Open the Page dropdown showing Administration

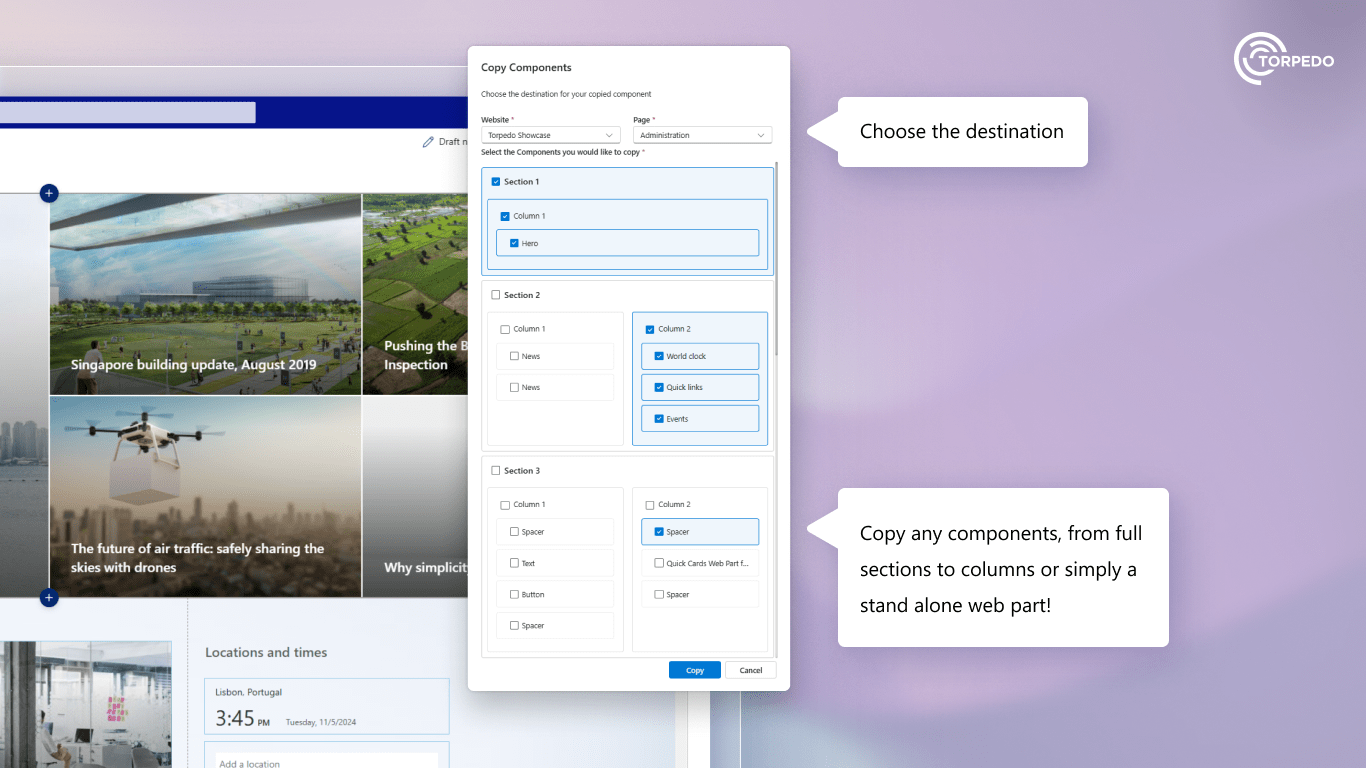(x=702, y=134)
